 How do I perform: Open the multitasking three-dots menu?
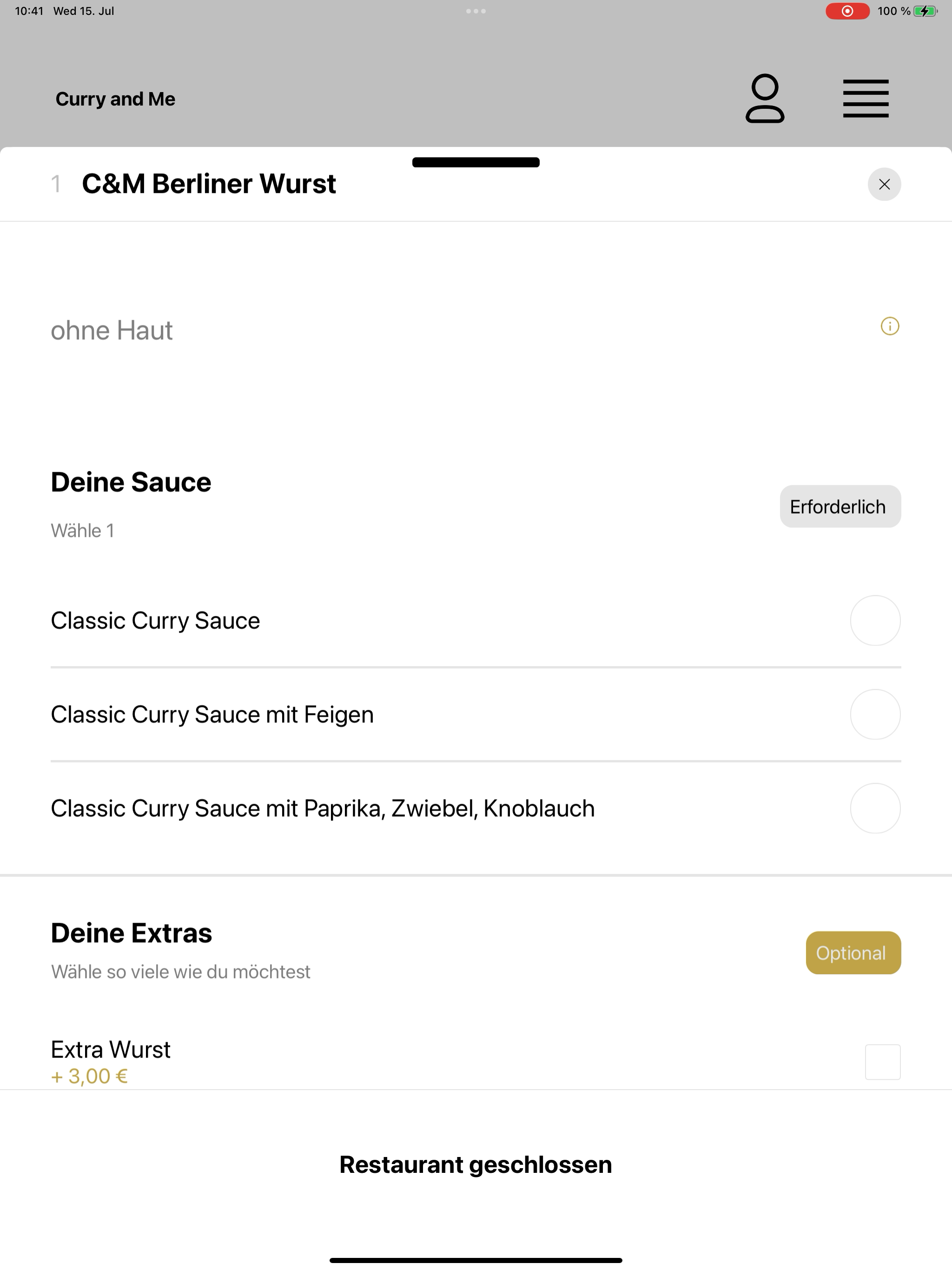point(476,11)
